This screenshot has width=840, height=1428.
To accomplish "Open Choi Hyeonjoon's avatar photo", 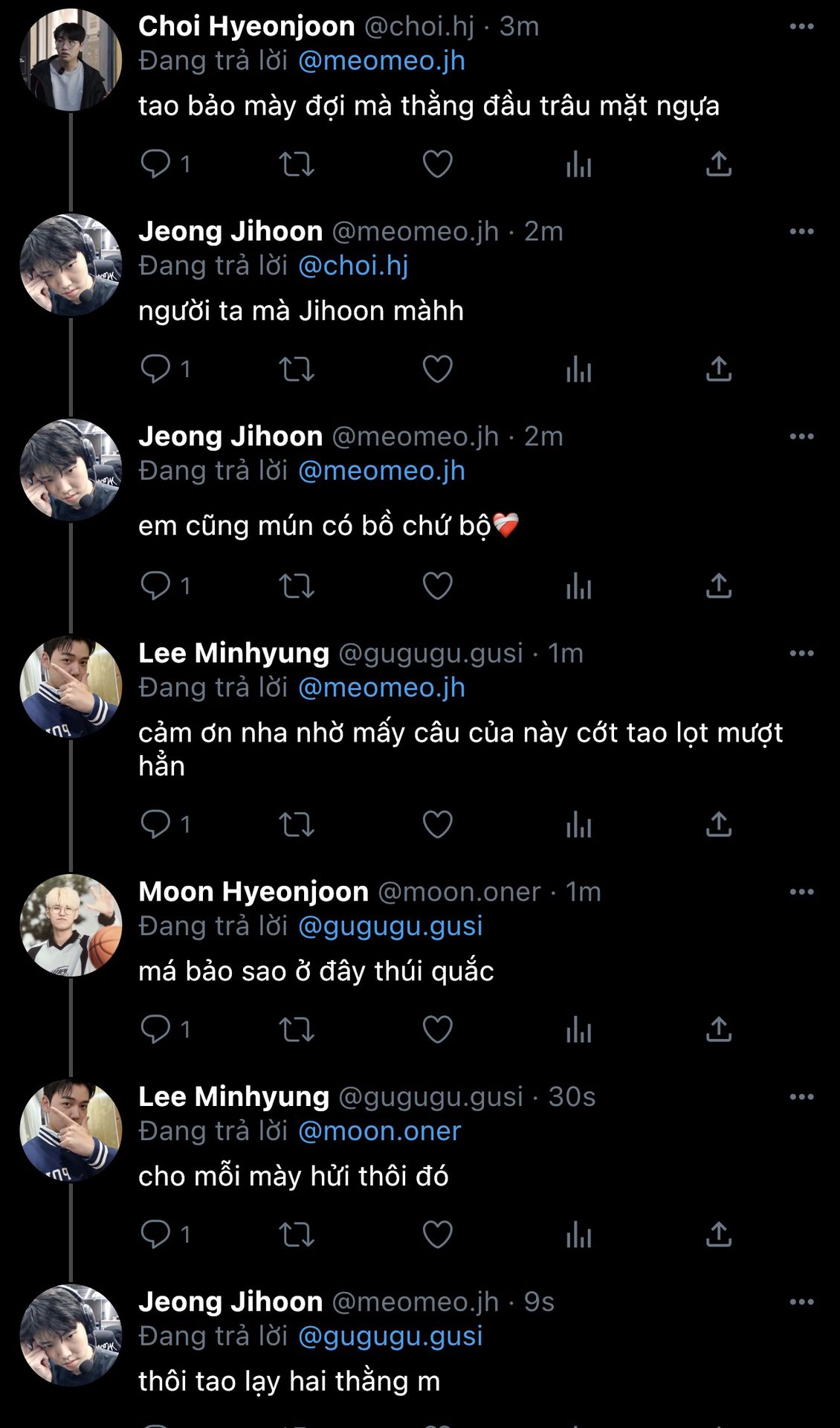I will [71, 59].
